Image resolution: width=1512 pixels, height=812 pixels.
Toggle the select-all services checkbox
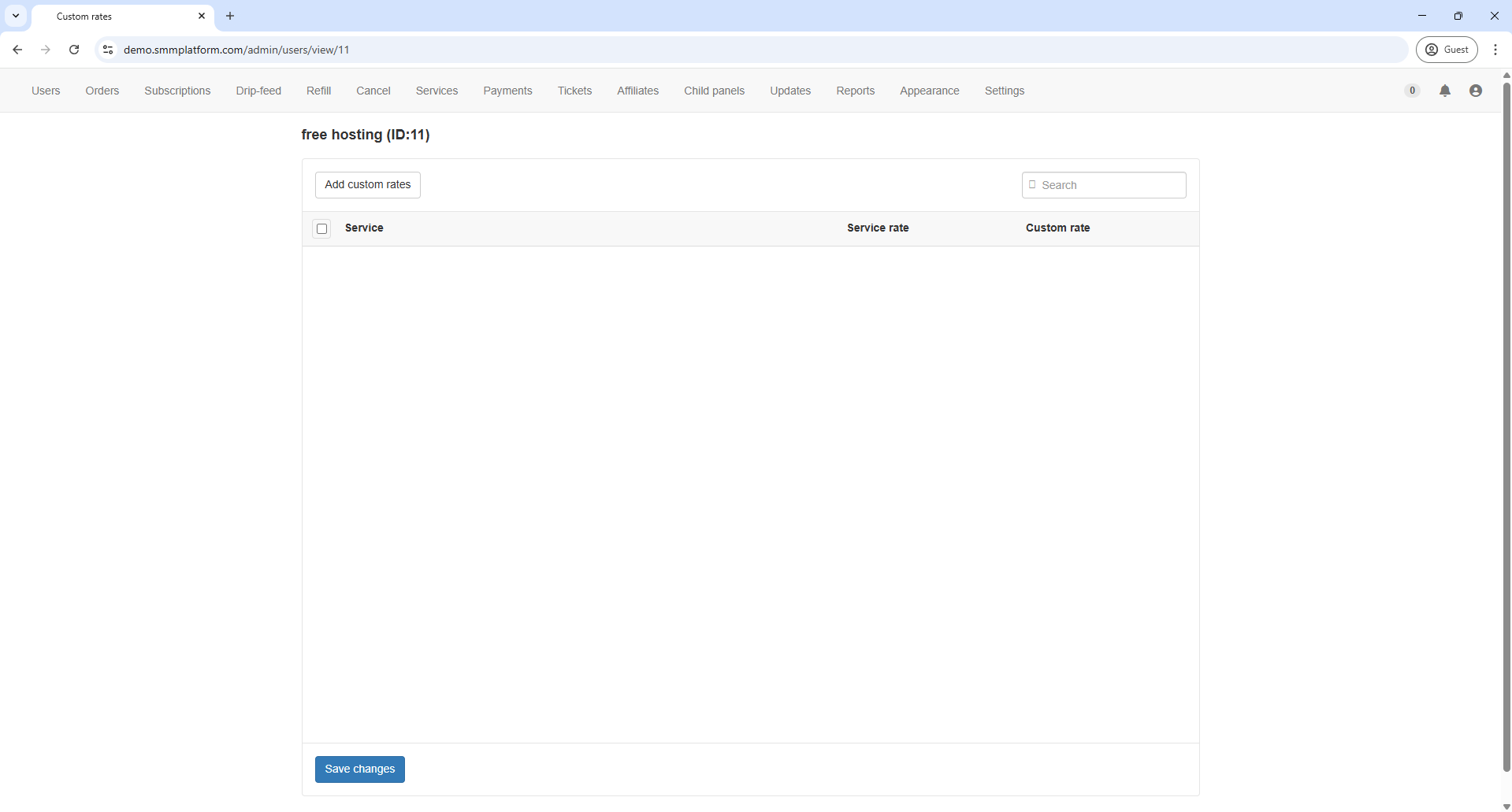click(x=322, y=228)
